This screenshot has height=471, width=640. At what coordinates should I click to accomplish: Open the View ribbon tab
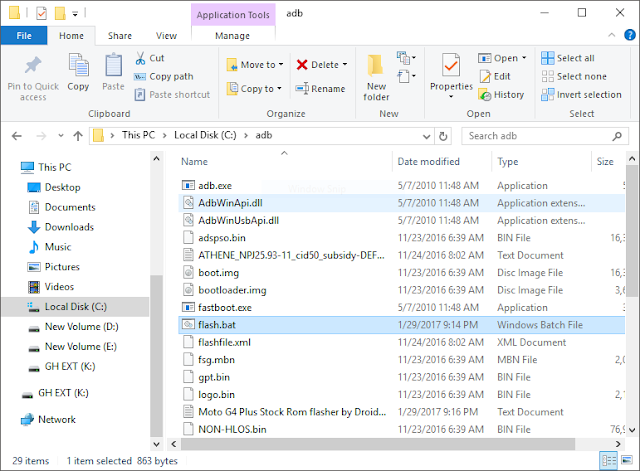[166, 36]
